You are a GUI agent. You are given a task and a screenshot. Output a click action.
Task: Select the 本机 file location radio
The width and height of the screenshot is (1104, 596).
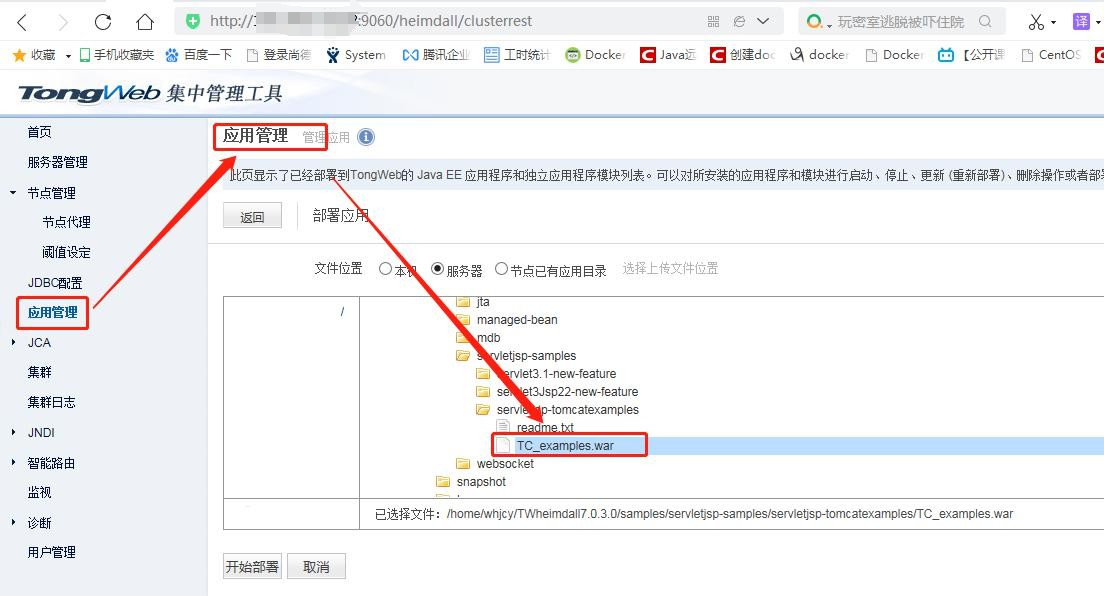(x=385, y=268)
